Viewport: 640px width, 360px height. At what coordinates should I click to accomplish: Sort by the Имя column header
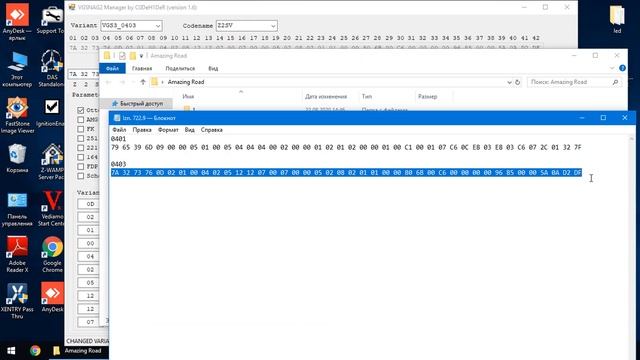(188, 97)
